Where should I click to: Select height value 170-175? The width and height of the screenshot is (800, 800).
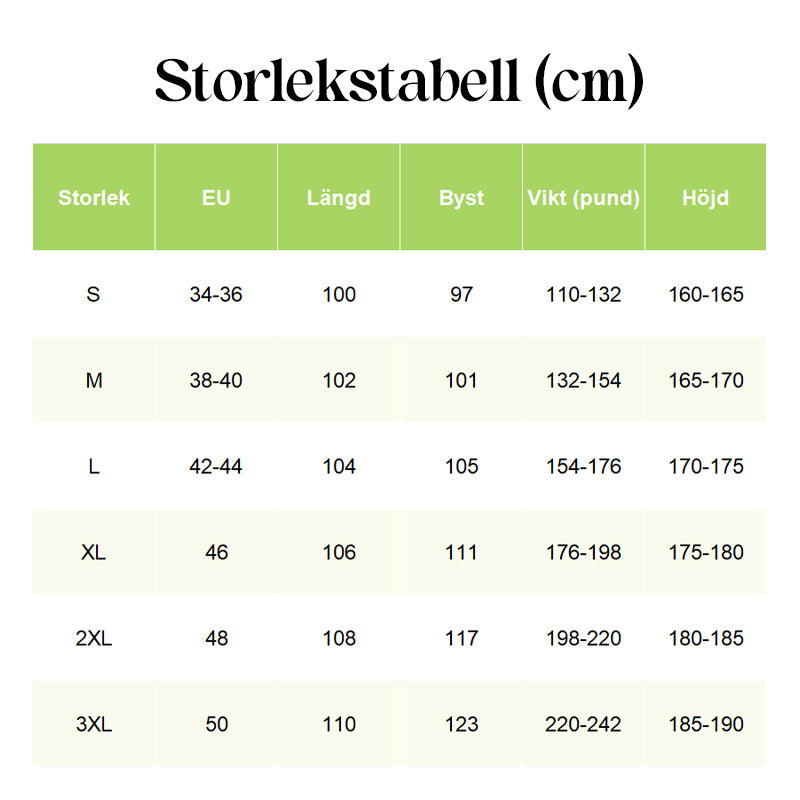706,466
